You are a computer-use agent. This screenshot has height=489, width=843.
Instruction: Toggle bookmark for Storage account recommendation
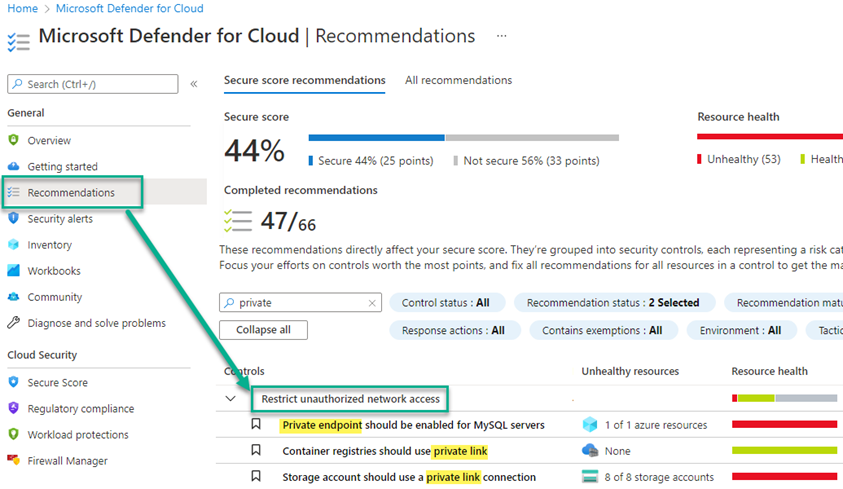click(256, 477)
